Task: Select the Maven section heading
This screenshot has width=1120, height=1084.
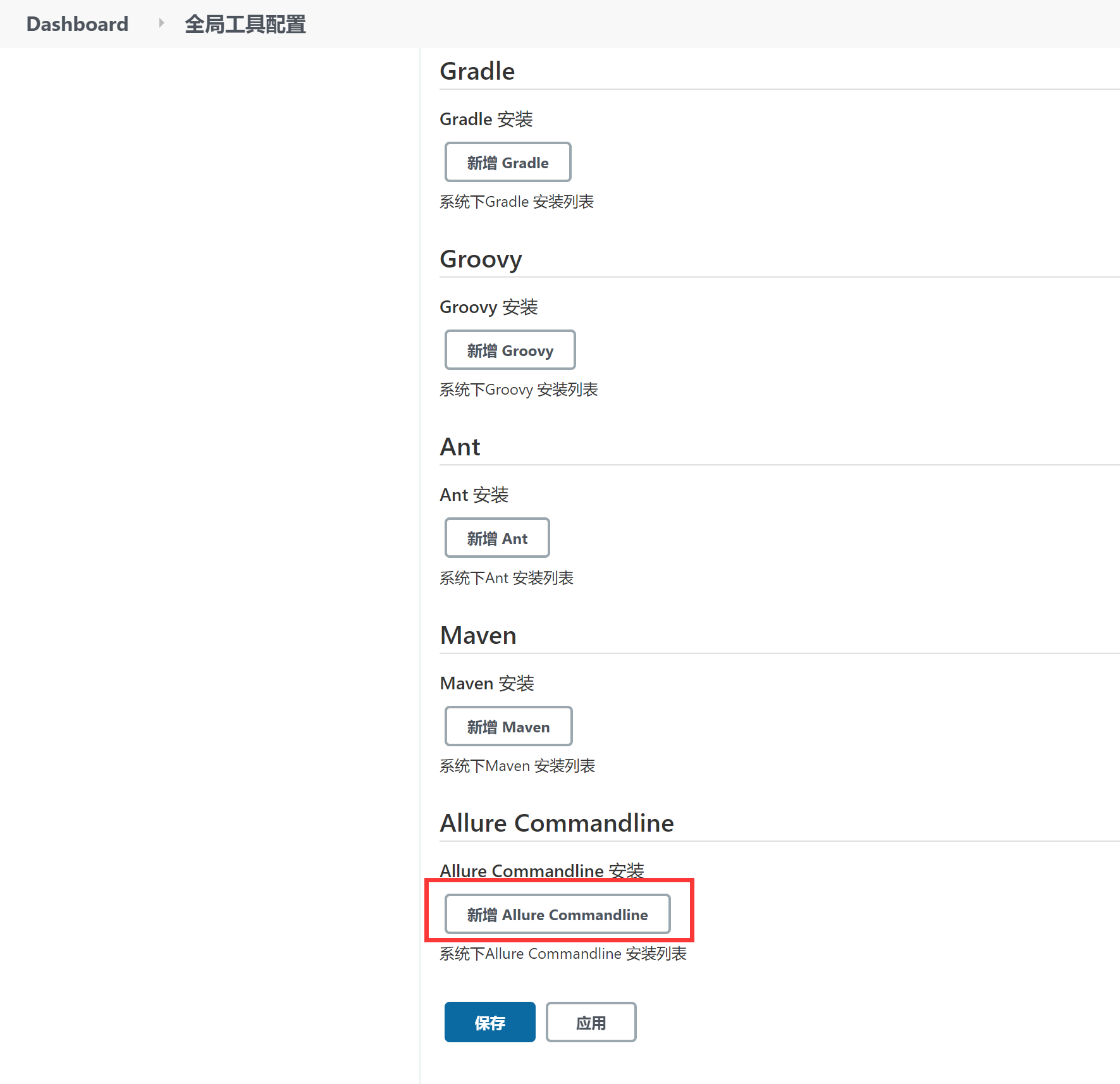Action: [478, 636]
